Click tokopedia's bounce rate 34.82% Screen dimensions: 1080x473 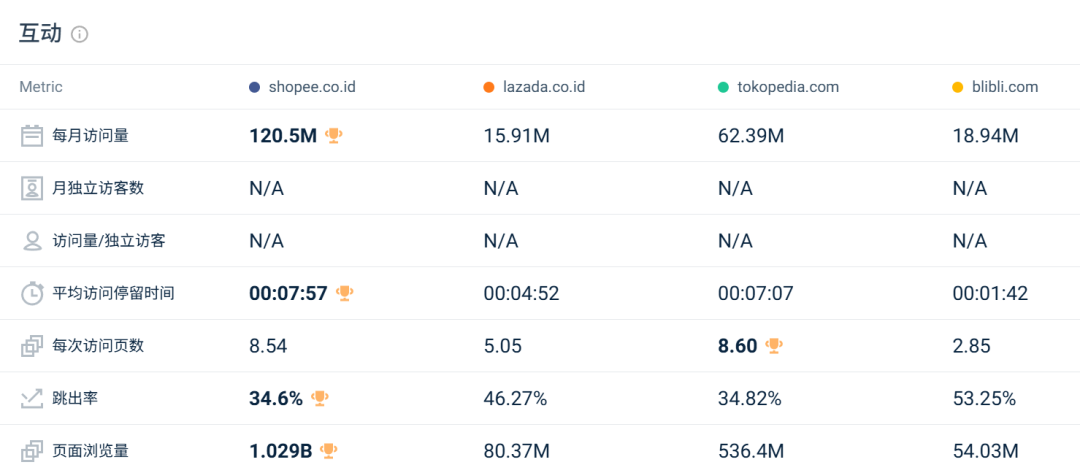[749, 398]
